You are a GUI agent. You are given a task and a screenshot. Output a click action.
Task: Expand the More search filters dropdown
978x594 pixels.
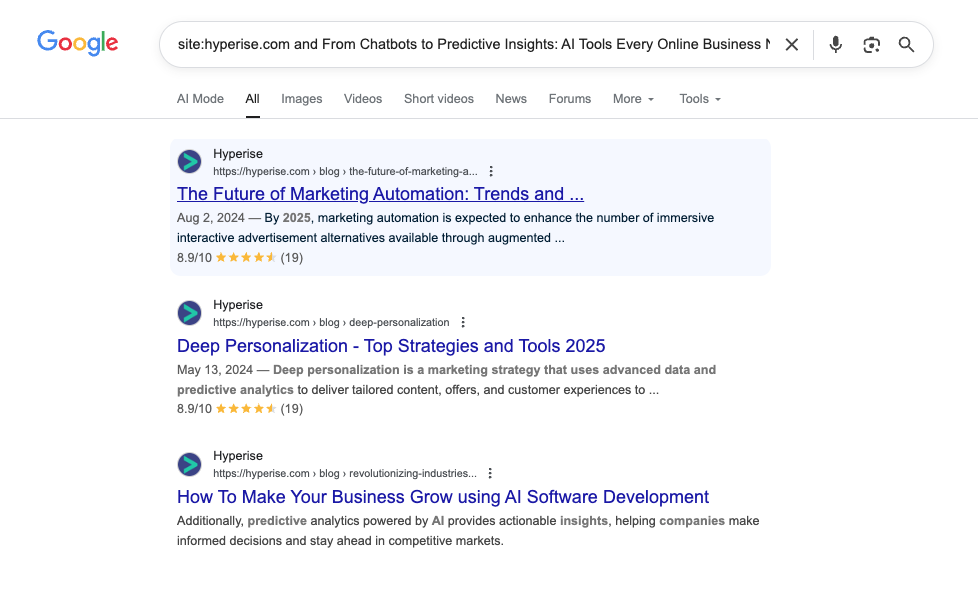[x=633, y=99]
